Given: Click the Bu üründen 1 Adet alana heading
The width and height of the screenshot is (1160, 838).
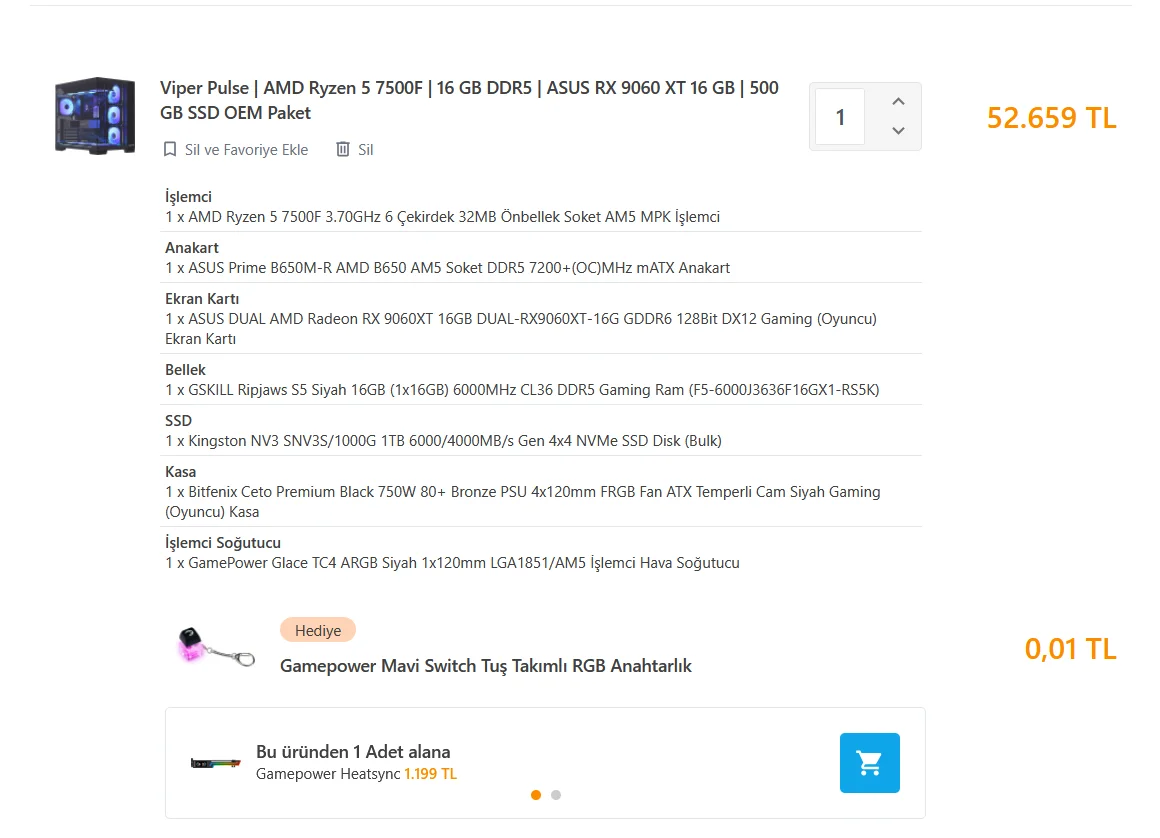Looking at the screenshot, I should 353,751.
